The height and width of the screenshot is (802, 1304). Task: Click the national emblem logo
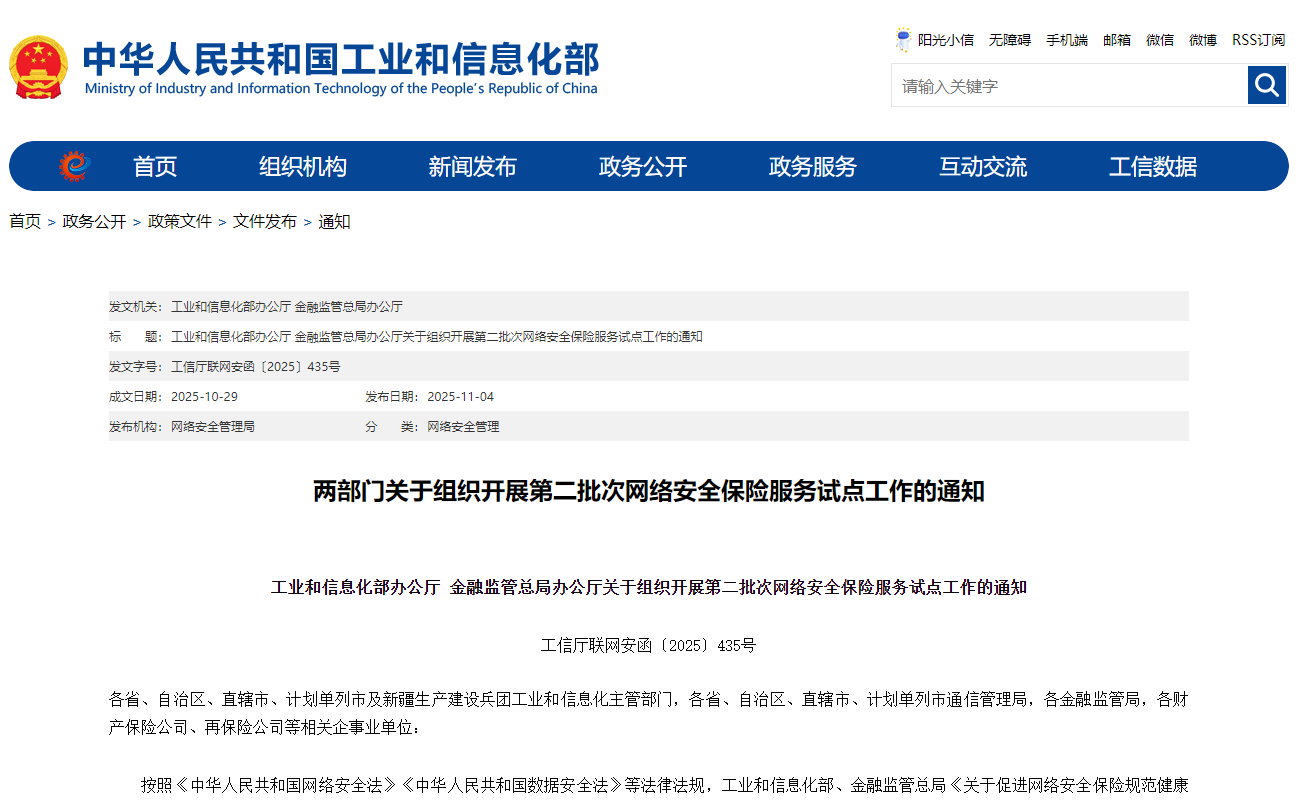click(38, 68)
